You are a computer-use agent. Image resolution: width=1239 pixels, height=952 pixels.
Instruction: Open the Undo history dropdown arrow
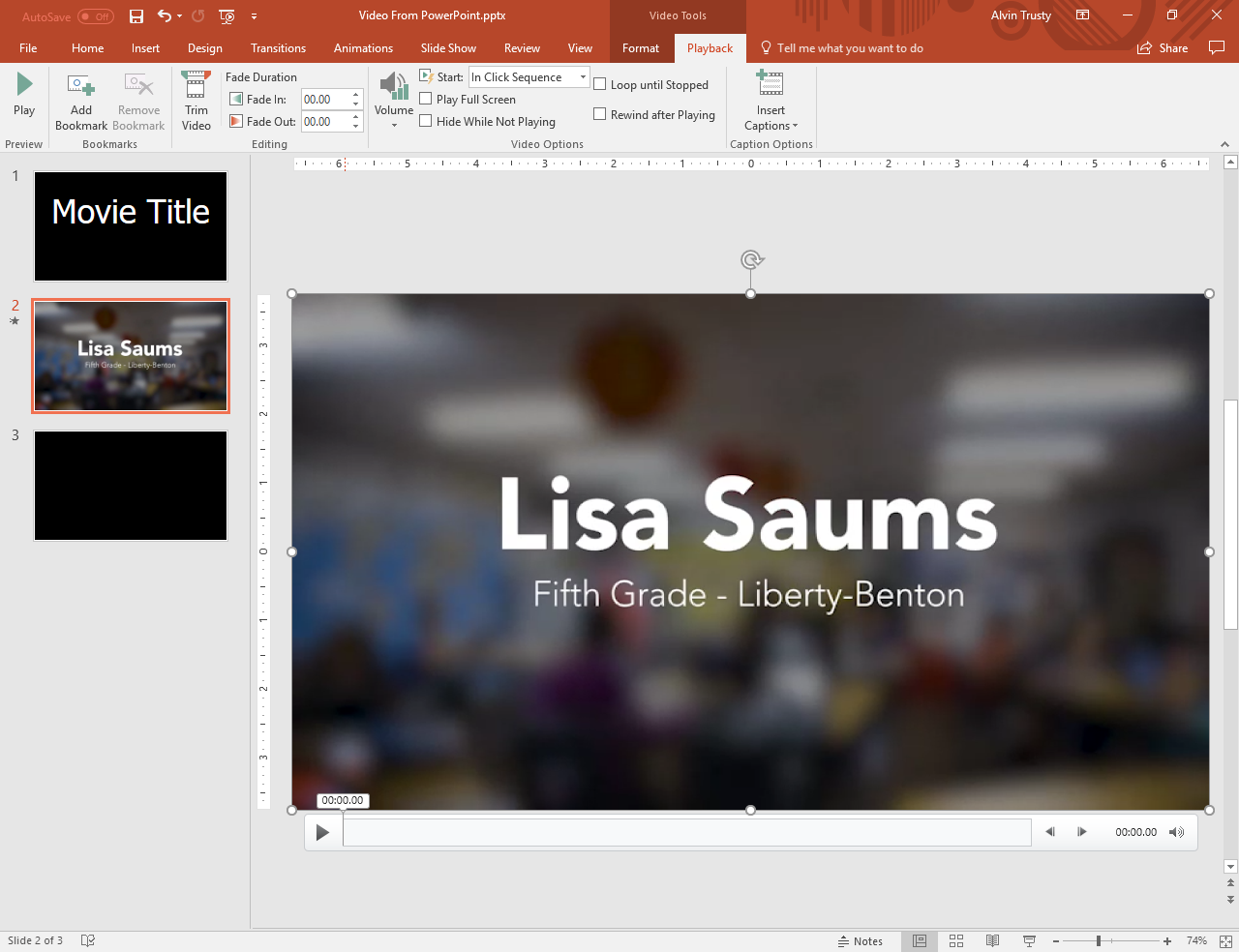click(180, 16)
